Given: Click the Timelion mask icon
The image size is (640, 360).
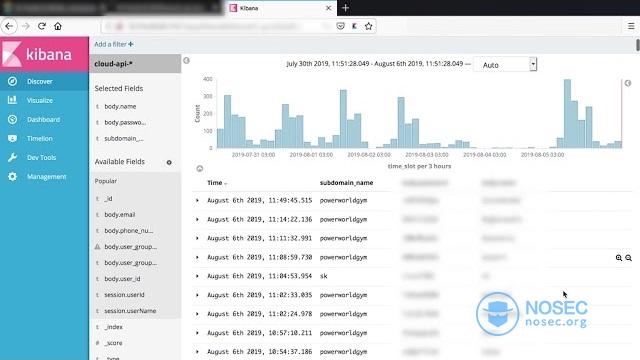Looking at the screenshot, I should click(12, 138).
